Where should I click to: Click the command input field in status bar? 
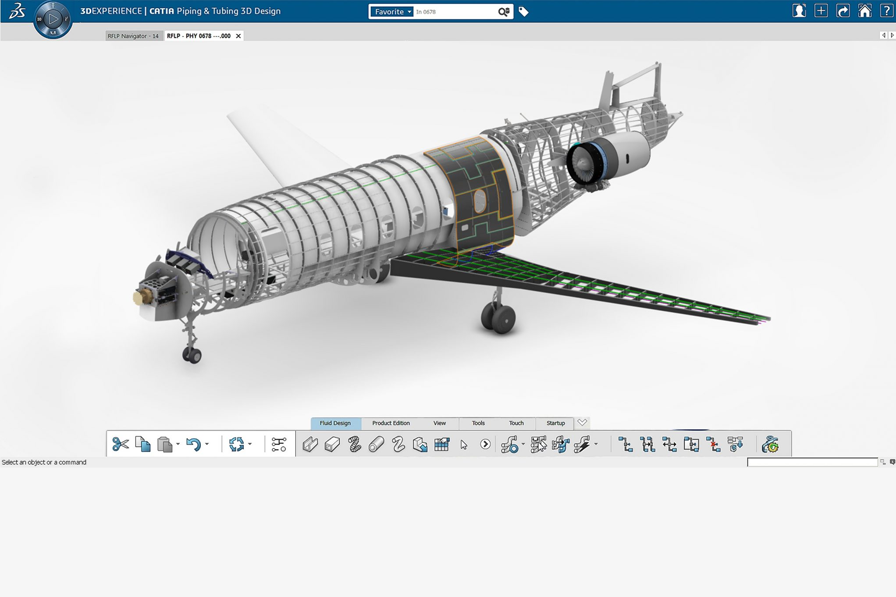[x=811, y=462]
